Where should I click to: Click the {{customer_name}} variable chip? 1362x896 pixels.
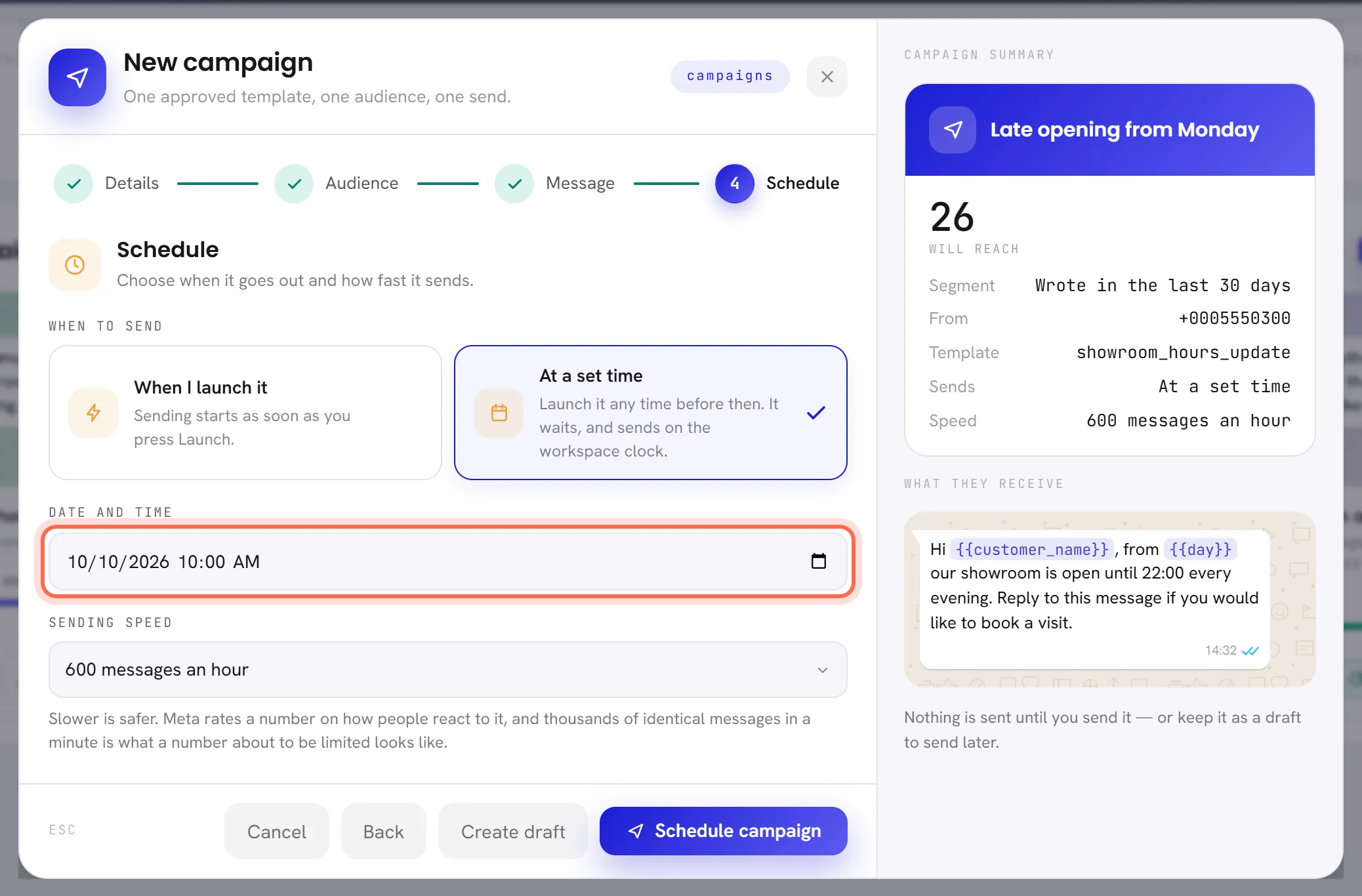coord(1032,549)
